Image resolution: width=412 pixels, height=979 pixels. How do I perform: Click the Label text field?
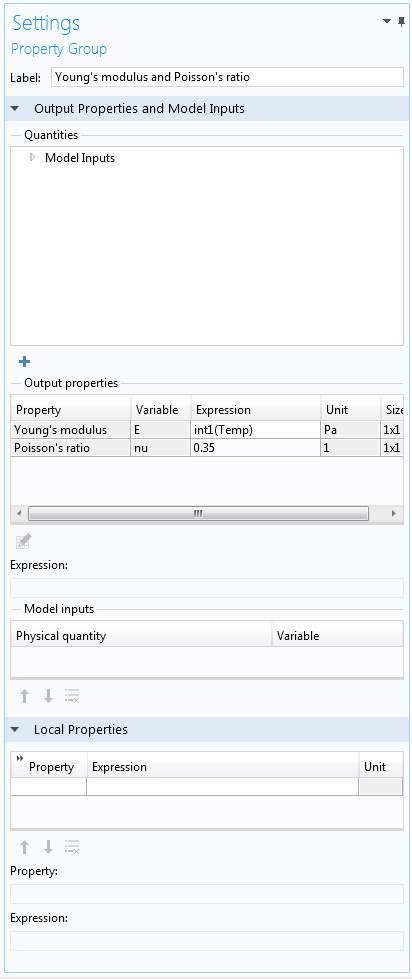pos(227,77)
